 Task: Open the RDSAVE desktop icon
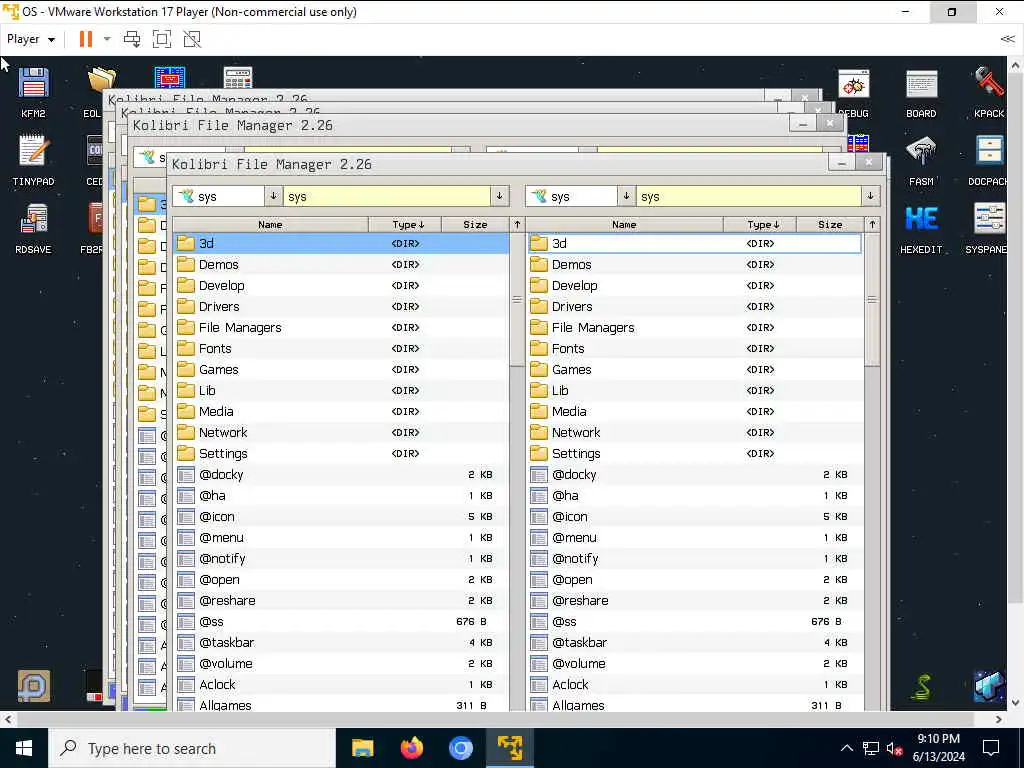[x=33, y=228]
